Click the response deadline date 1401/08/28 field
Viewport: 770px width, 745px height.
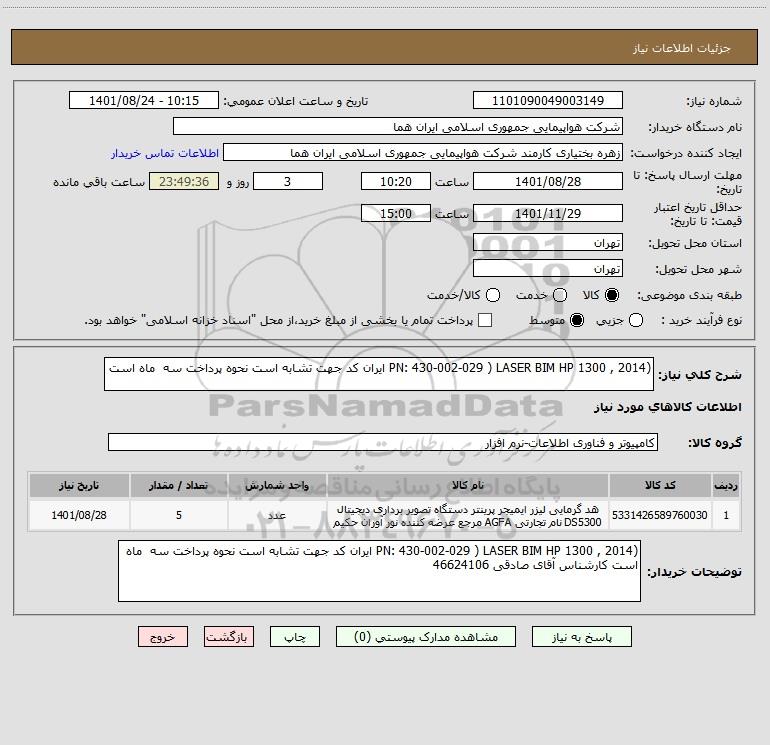point(547,181)
